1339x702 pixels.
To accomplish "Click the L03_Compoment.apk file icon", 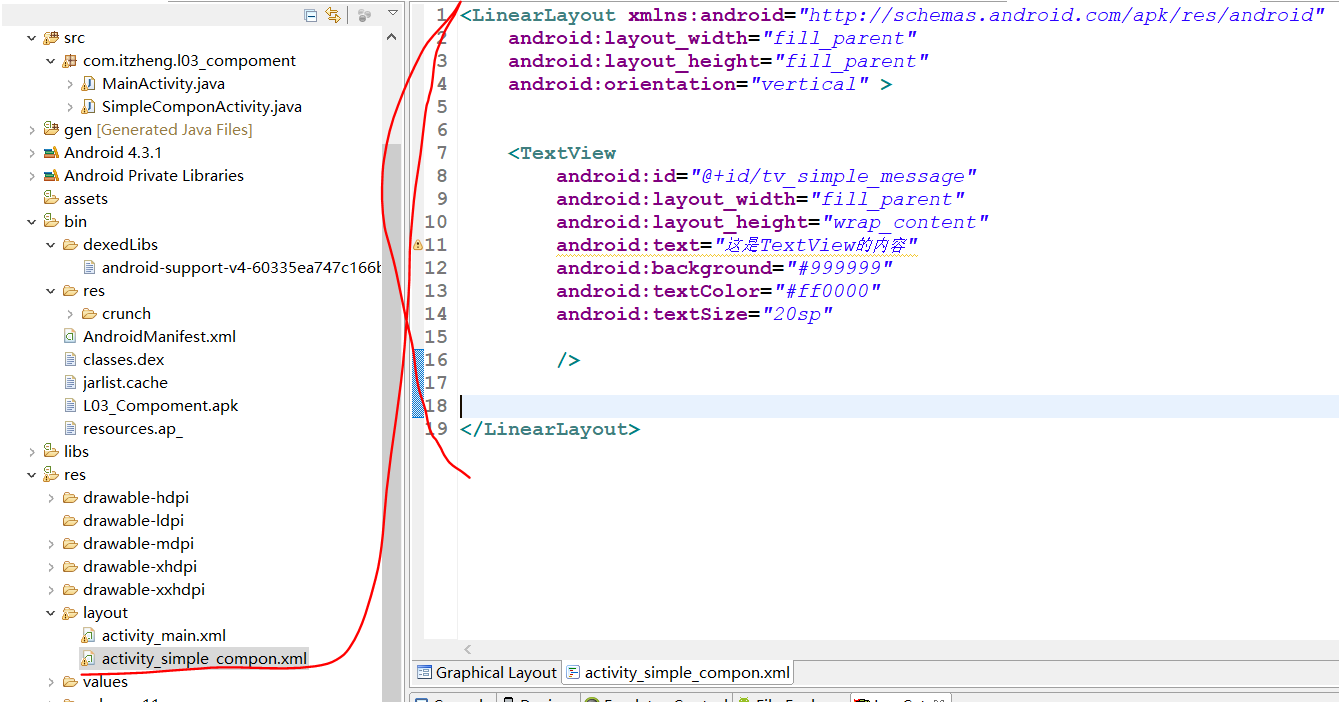I will coord(70,406).
